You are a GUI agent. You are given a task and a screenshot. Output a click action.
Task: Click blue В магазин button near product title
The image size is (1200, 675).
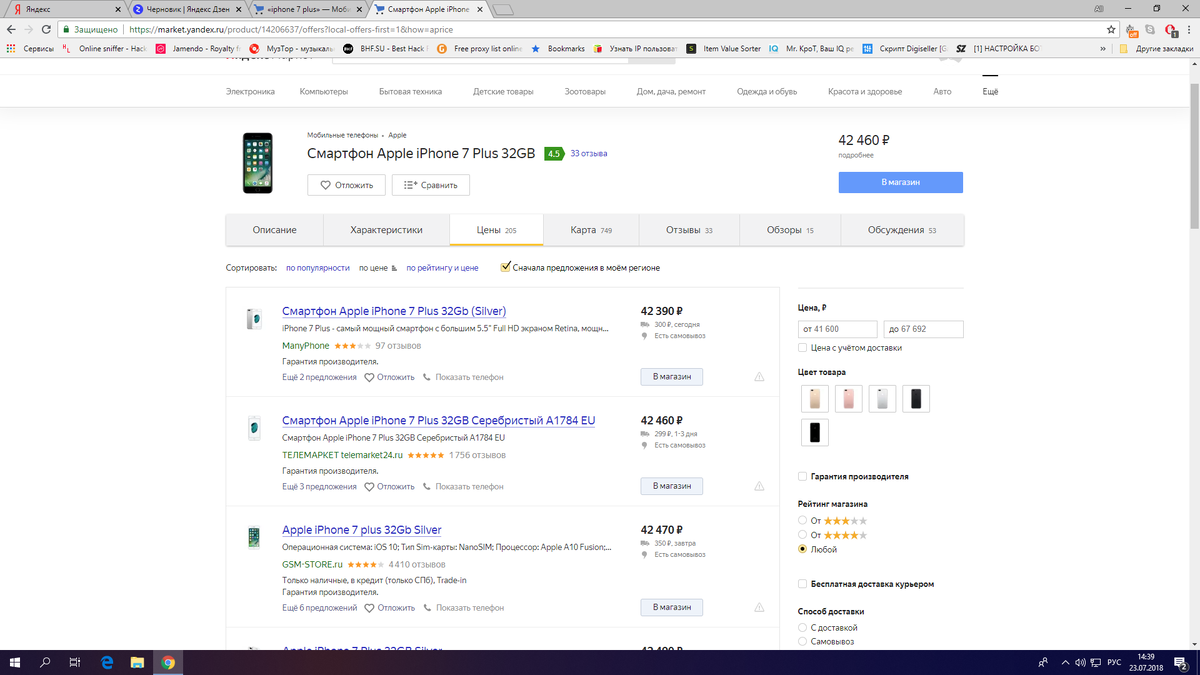900,182
